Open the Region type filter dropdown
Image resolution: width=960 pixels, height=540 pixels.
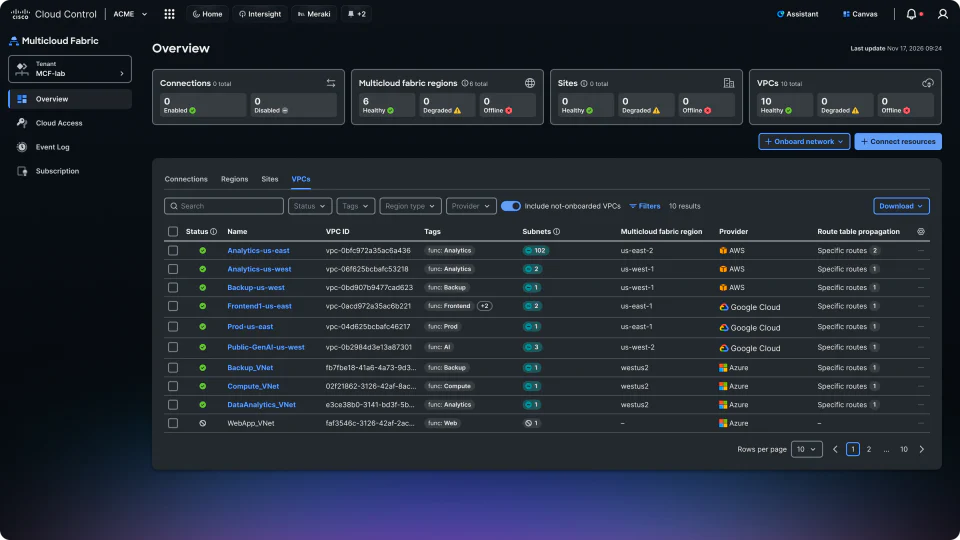(x=410, y=206)
